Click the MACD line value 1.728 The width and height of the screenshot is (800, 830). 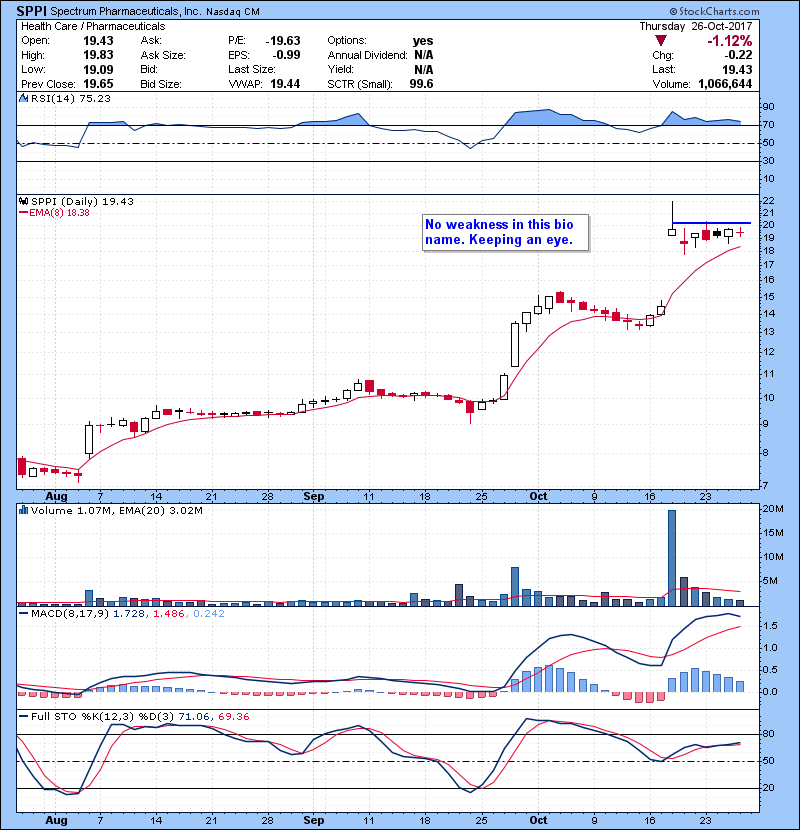[129, 614]
